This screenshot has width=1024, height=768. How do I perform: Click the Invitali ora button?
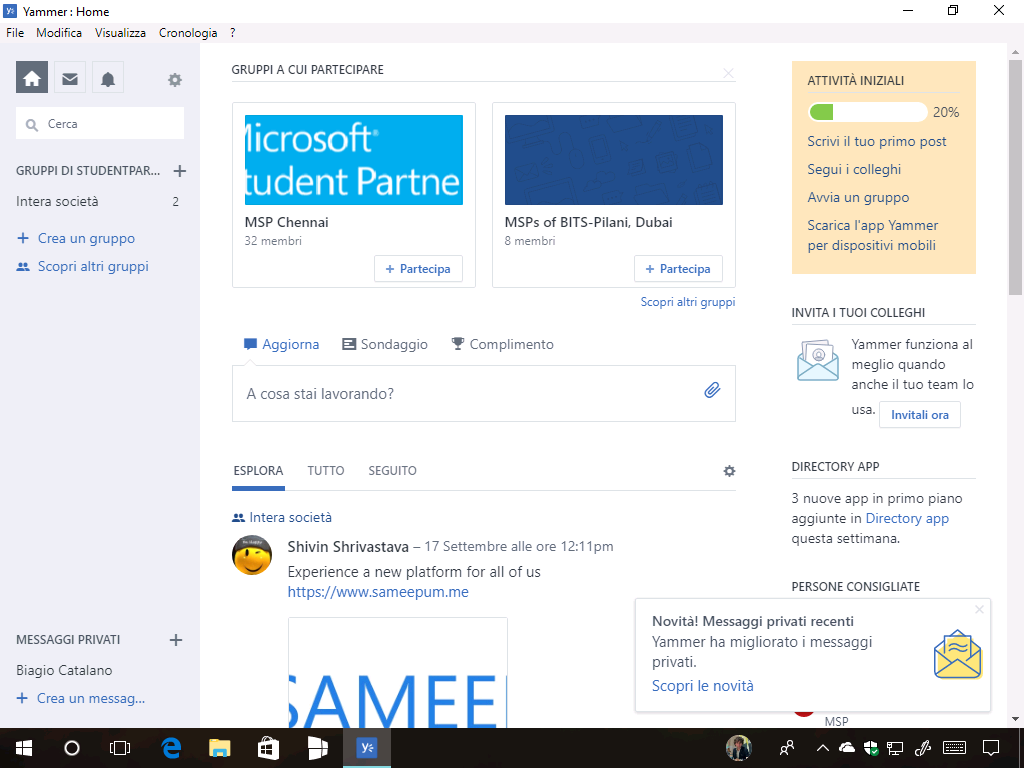coord(920,415)
